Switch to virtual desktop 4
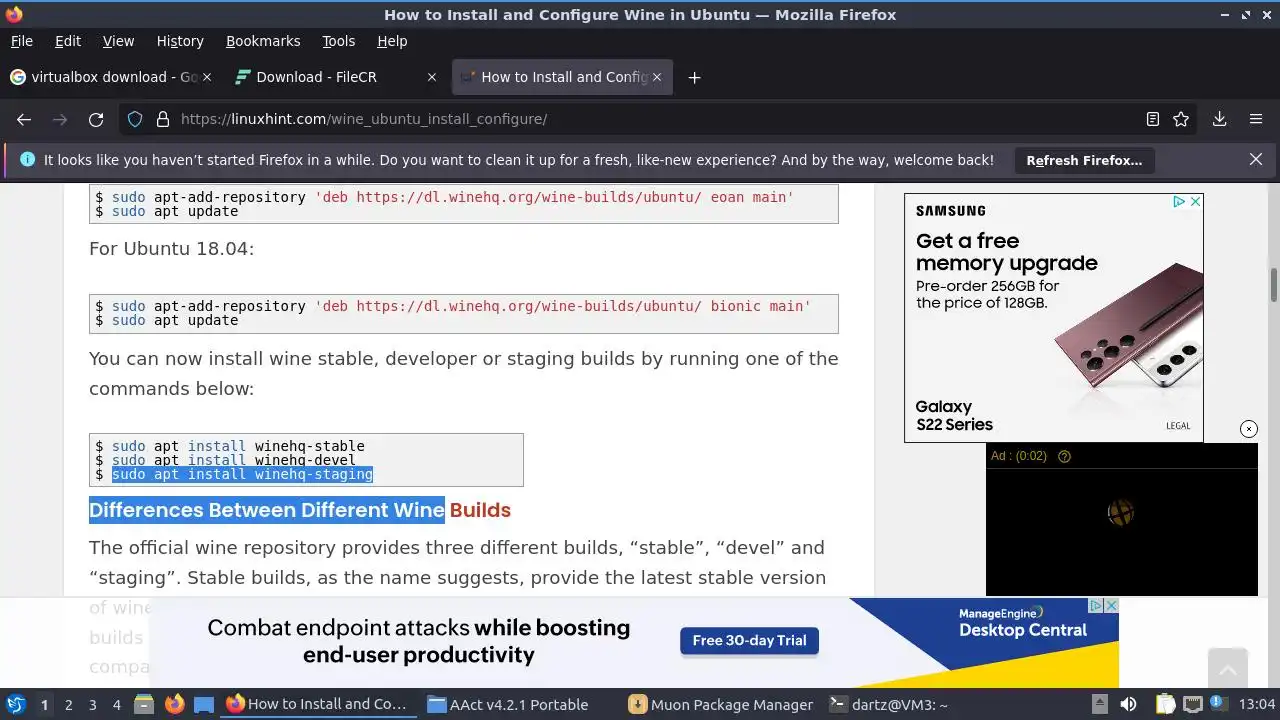This screenshot has height=720, width=1280. pyautogui.click(x=116, y=704)
